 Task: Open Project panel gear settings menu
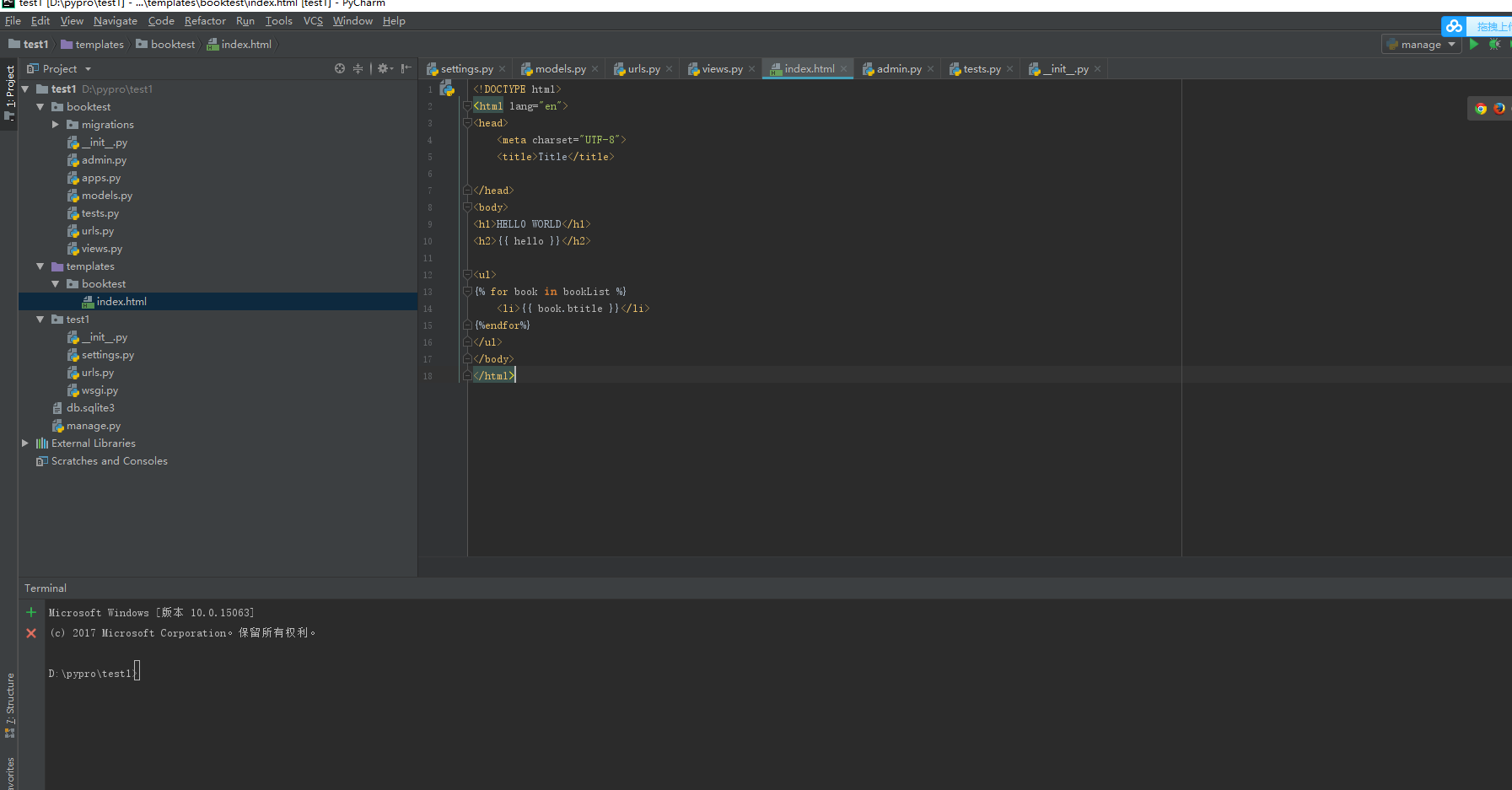[x=385, y=68]
